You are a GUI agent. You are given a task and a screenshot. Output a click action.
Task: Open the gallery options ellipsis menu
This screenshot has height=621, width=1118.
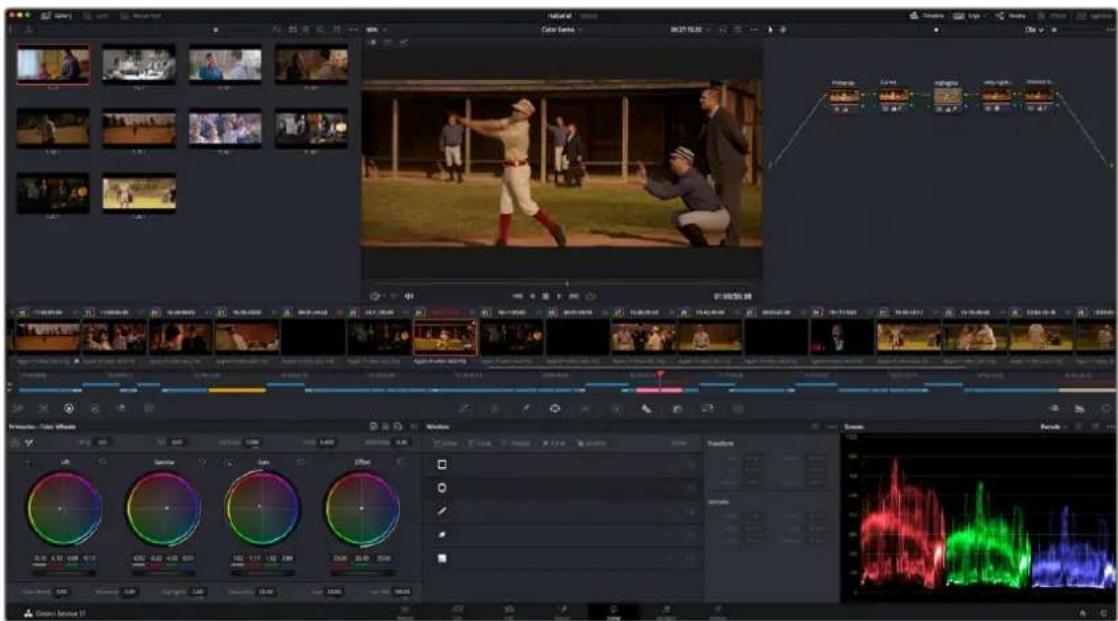[354, 30]
